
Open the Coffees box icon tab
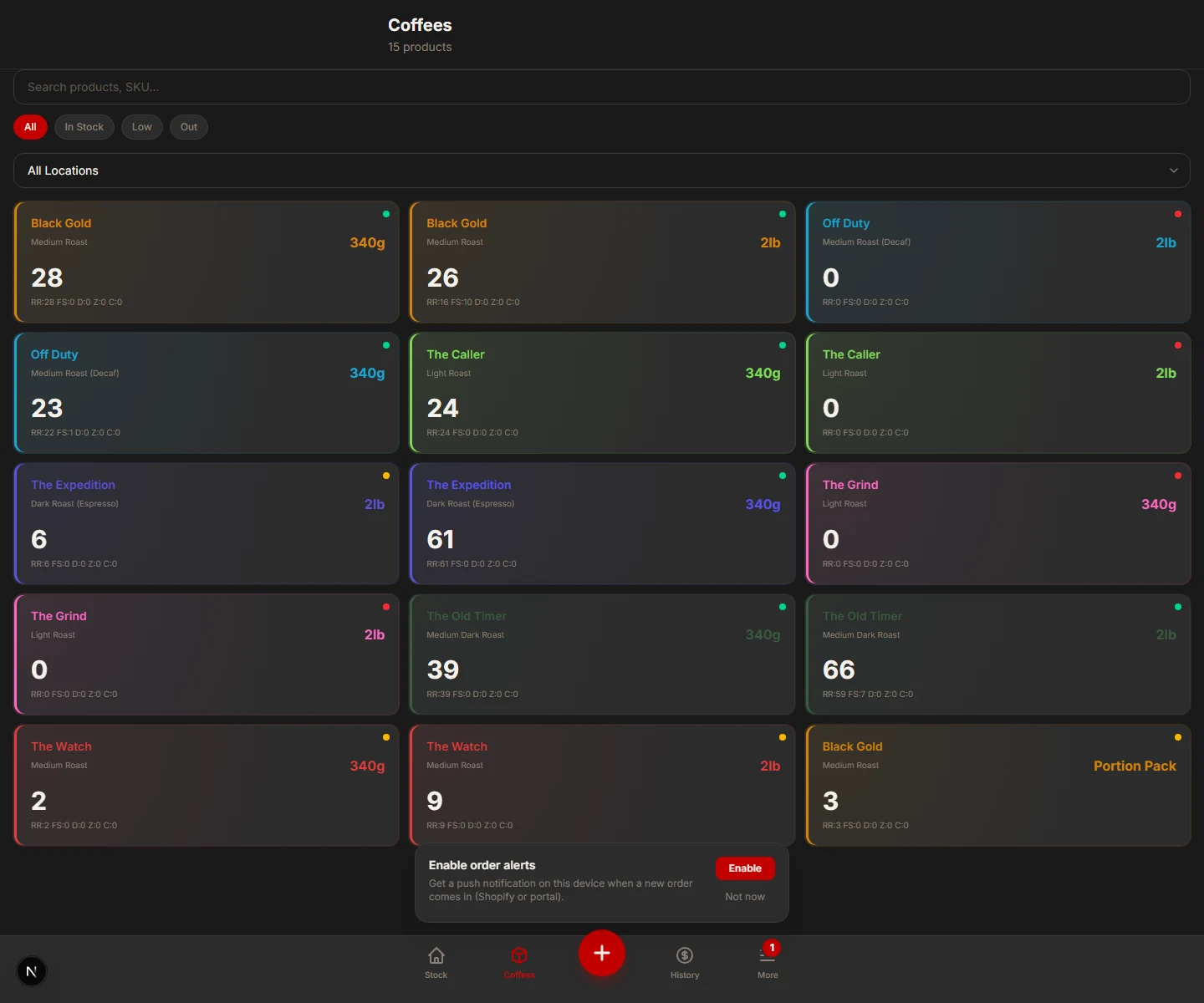tap(519, 963)
